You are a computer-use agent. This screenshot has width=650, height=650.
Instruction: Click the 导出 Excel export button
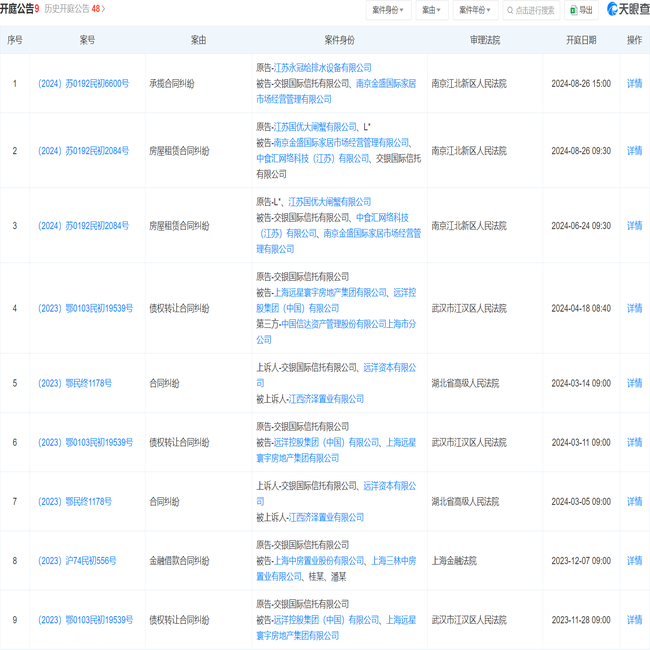click(x=581, y=10)
